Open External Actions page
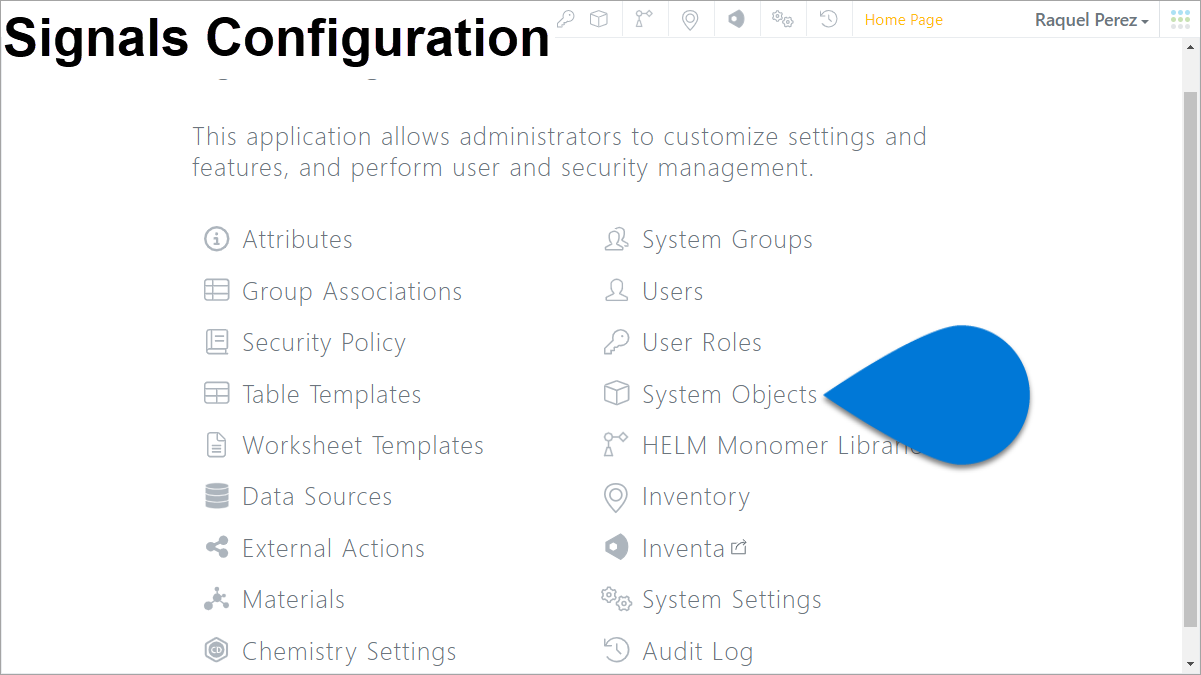The height and width of the screenshot is (675, 1201). pyautogui.click(x=333, y=548)
